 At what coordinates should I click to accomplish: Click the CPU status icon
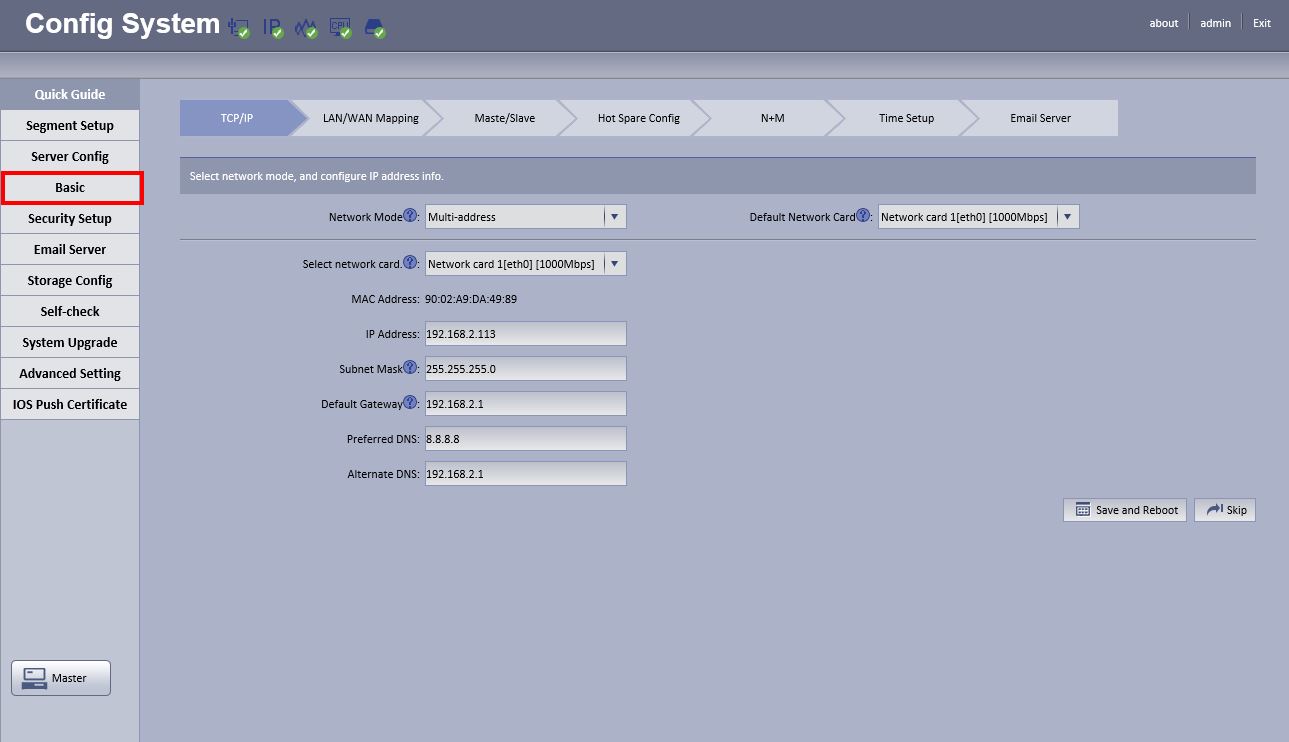341,27
